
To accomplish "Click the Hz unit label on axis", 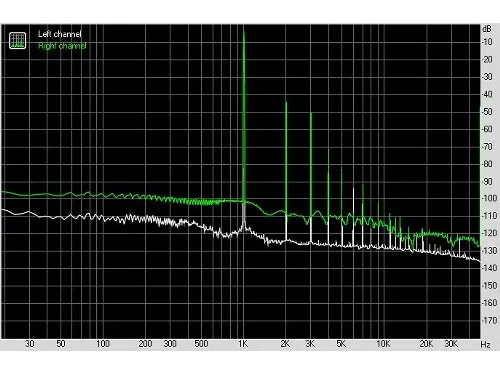I will point(485,344).
